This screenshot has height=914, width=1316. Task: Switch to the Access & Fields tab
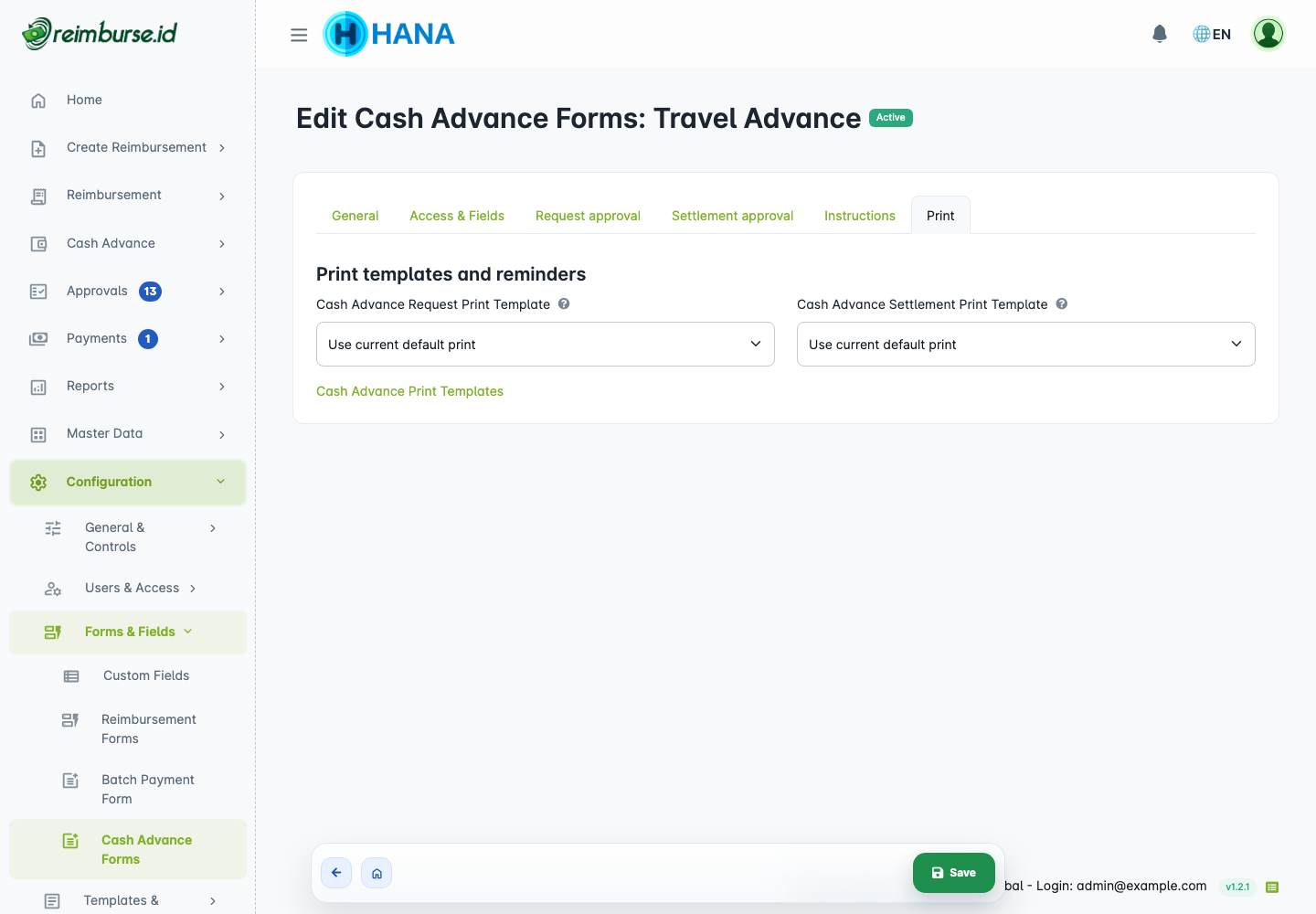pyautogui.click(x=457, y=216)
